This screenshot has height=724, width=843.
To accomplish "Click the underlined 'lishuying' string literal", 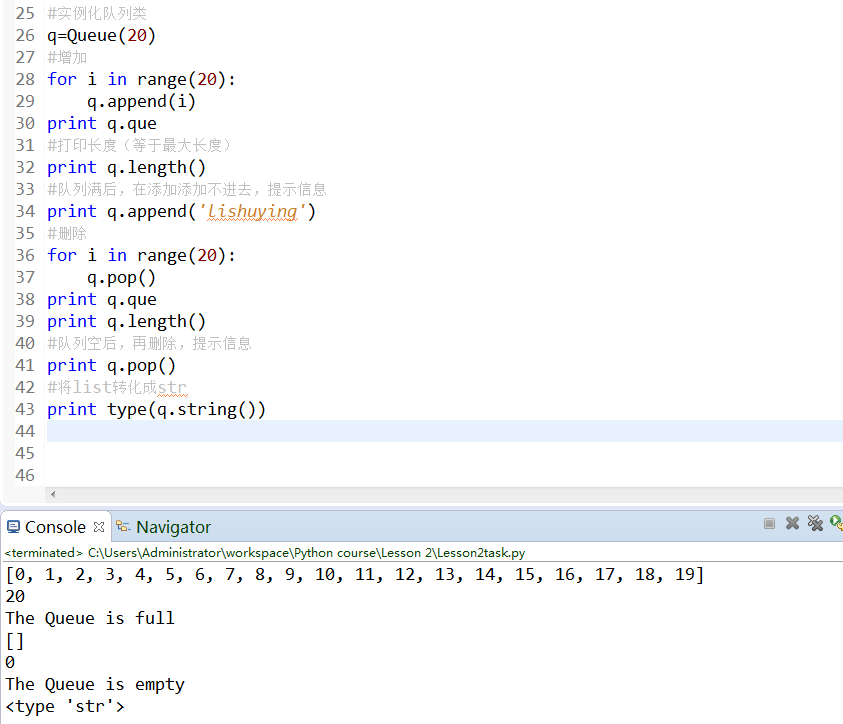I will (252, 212).
